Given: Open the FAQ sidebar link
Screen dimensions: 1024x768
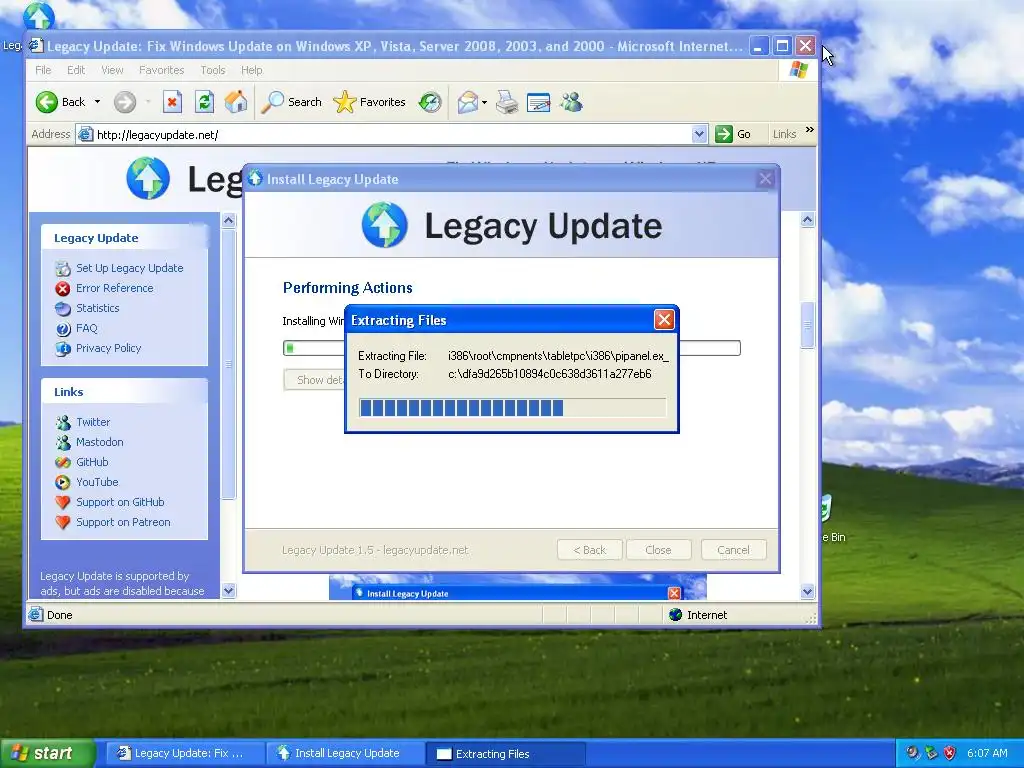Looking at the screenshot, I should tap(86, 328).
